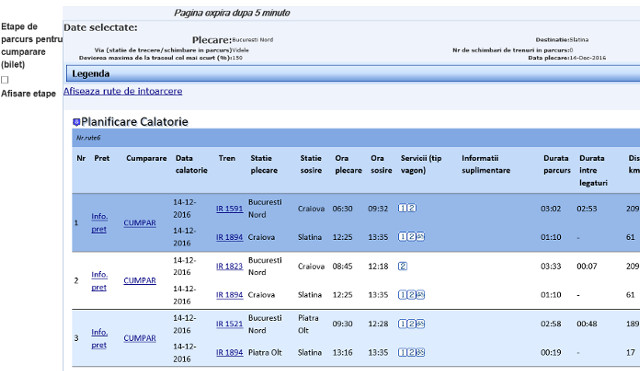Click class 1 icon, route 3 IR 1894
Viewport: 640px width, 371px height.
[x=402, y=352]
